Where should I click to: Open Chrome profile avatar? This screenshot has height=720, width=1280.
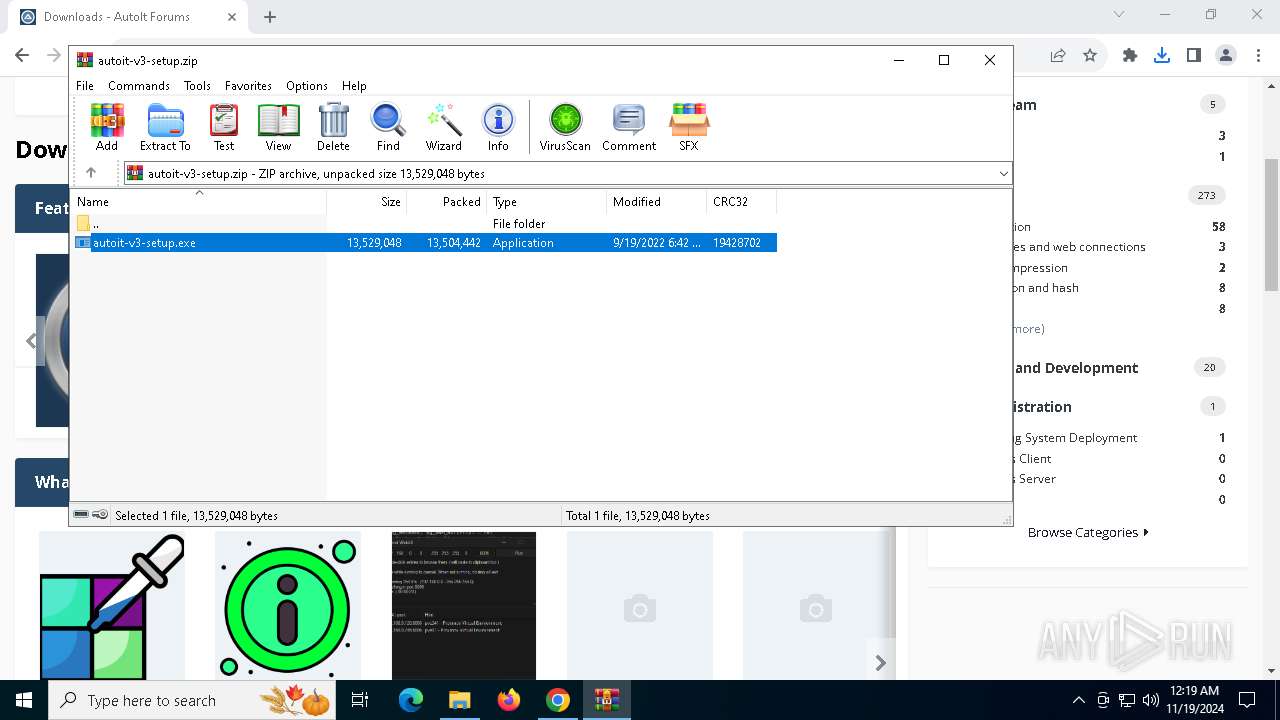pyautogui.click(x=1226, y=55)
